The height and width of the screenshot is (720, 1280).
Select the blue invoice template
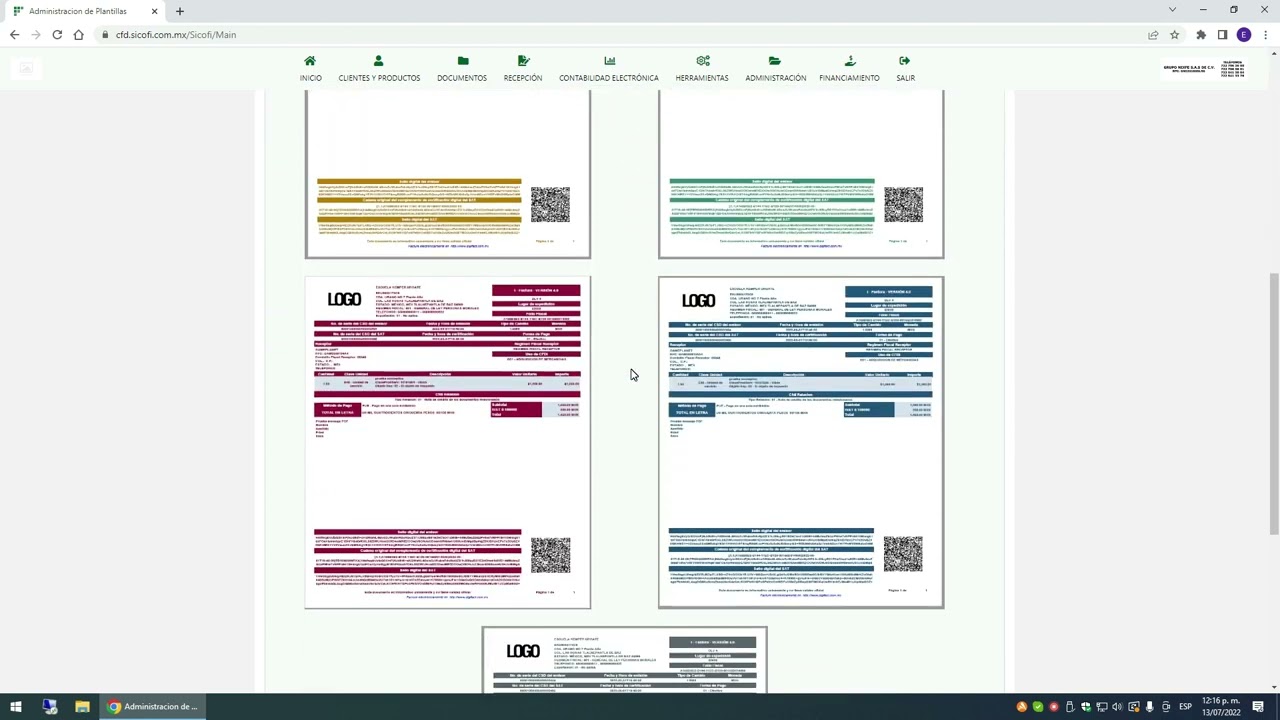(x=801, y=442)
